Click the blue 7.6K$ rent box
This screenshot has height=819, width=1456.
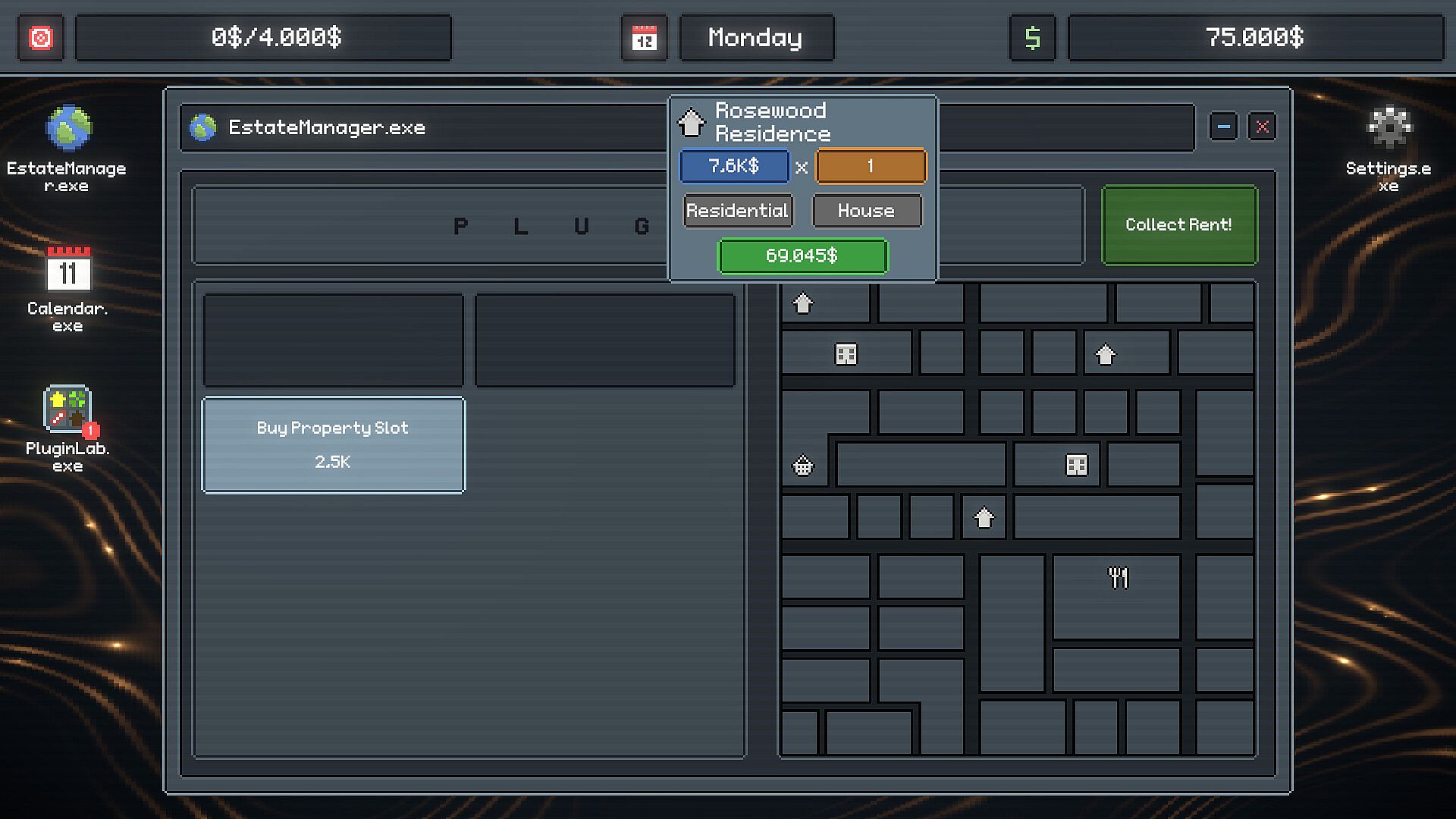click(734, 166)
